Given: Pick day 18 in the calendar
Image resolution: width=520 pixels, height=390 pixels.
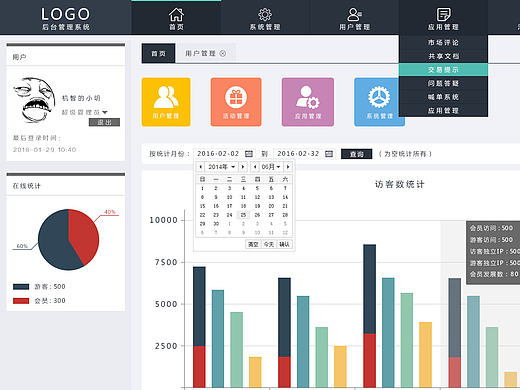Looking at the screenshot, I should click(x=243, y=206).
